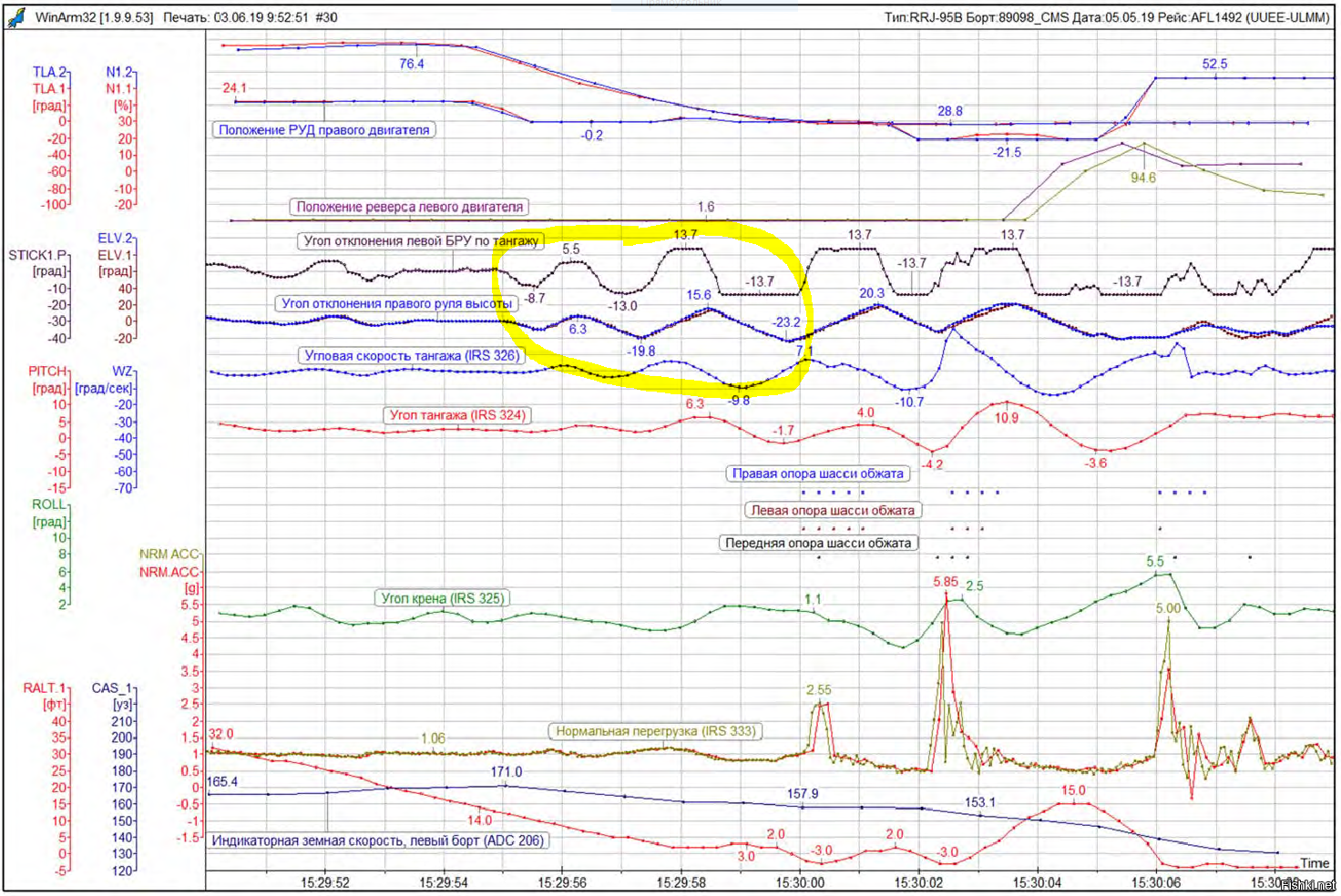The width and height of the screenshot is (1341, 896).
Task: Click the radio altitude value label 15.0
Action: coord(1073,790)
